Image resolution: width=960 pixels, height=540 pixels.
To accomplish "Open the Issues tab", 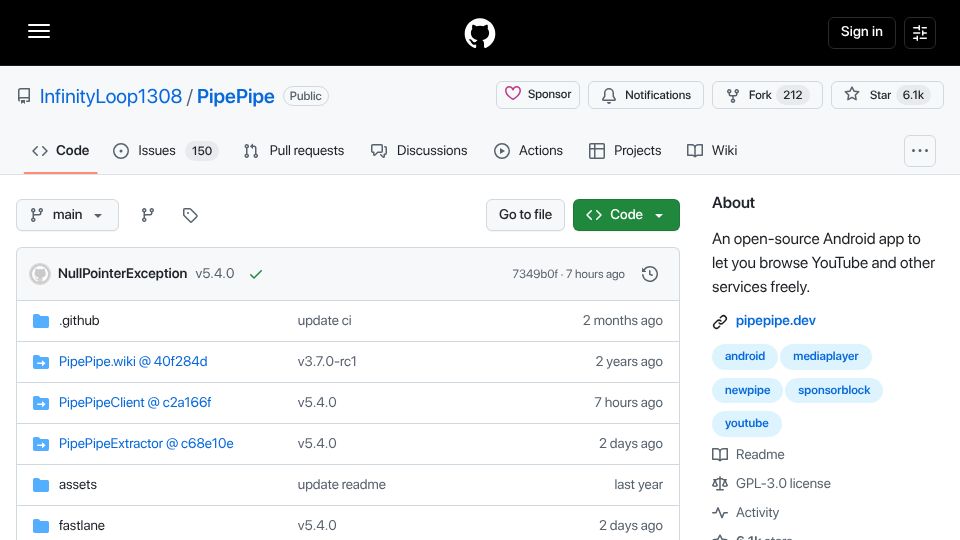I will tap(165, 151).
